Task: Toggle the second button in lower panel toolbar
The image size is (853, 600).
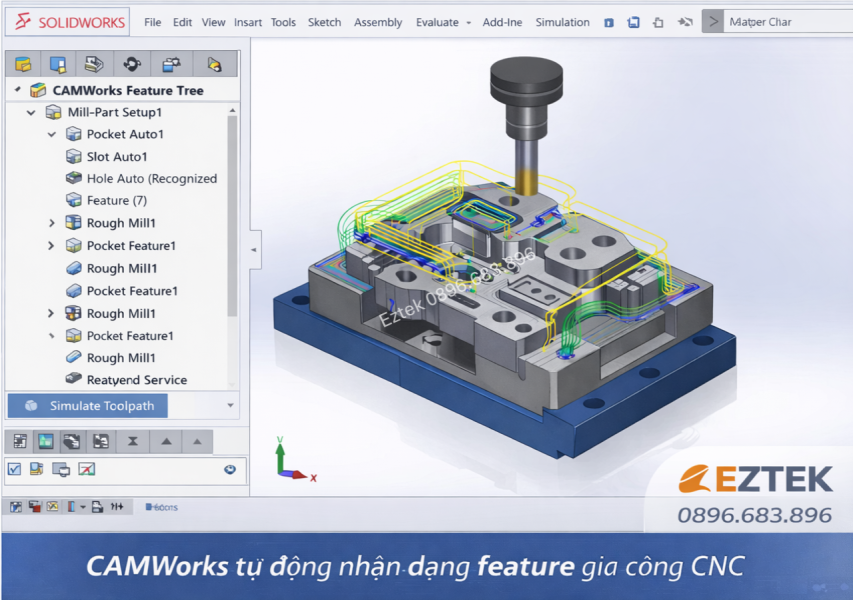Action: pos(45,441)
